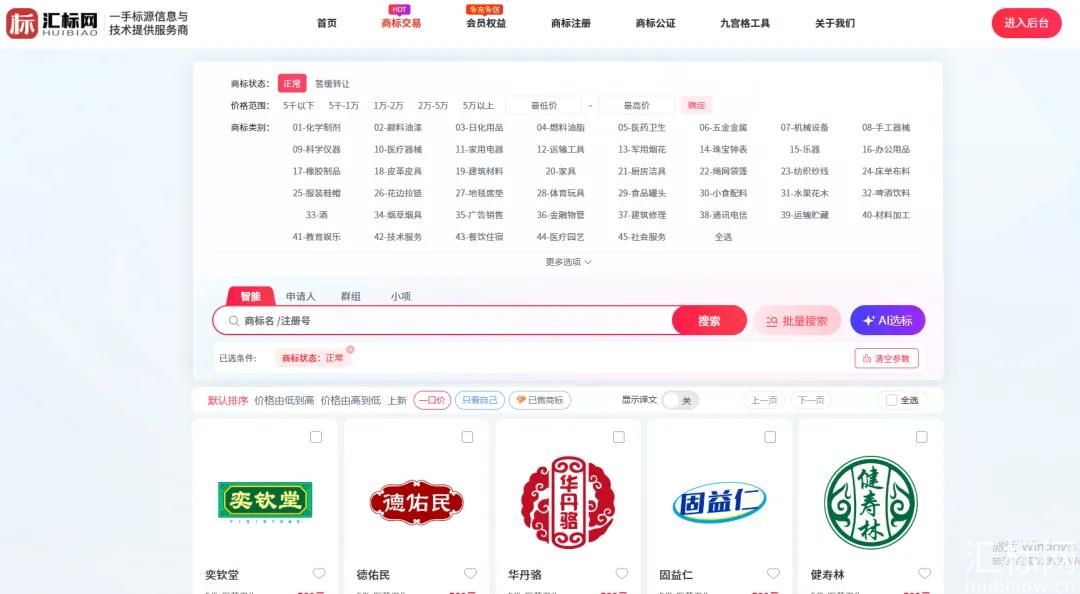Image resolution: width=1080 pixels, height=594 pixels.
Task: Open the 华丹骆 trademark logo thumbnail
Action: point(568,502)
